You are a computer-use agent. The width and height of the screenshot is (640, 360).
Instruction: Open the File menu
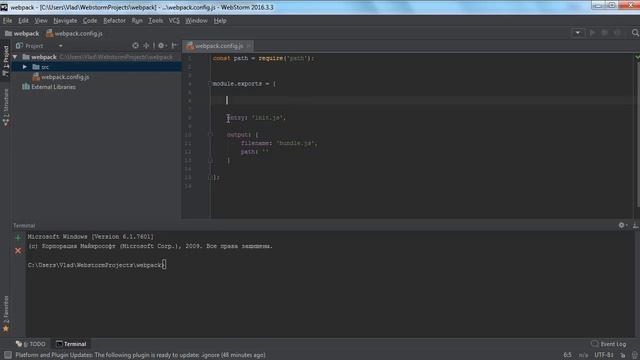[7, 20]
